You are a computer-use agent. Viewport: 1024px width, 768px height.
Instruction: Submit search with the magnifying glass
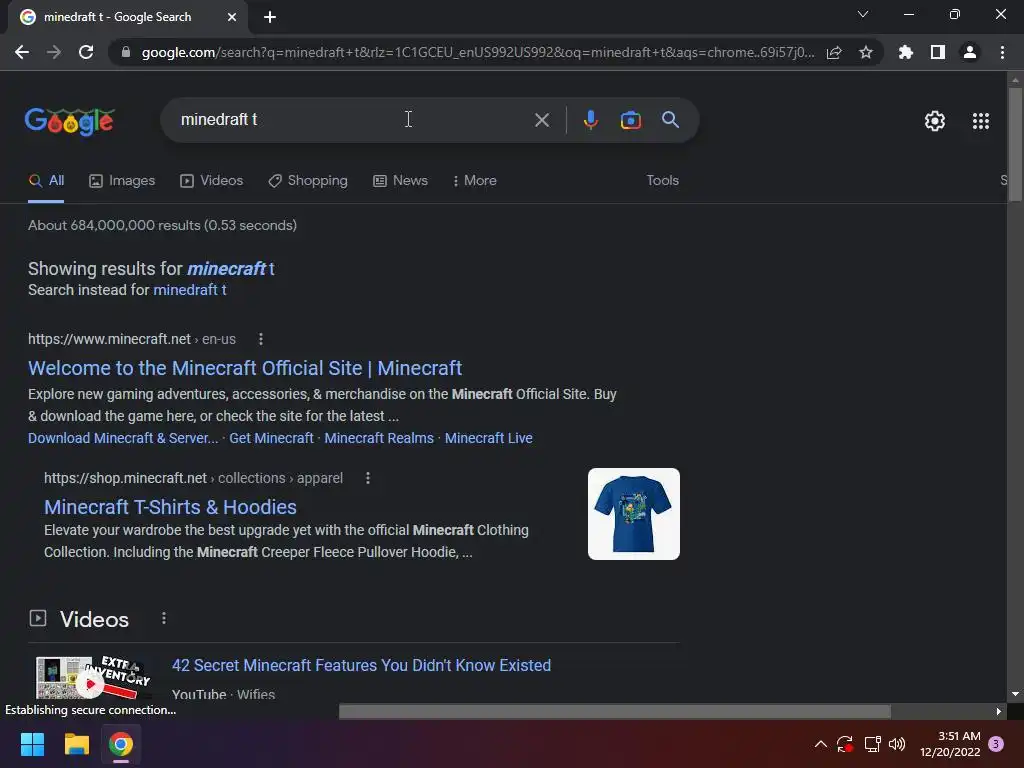(x=670, y=120)
